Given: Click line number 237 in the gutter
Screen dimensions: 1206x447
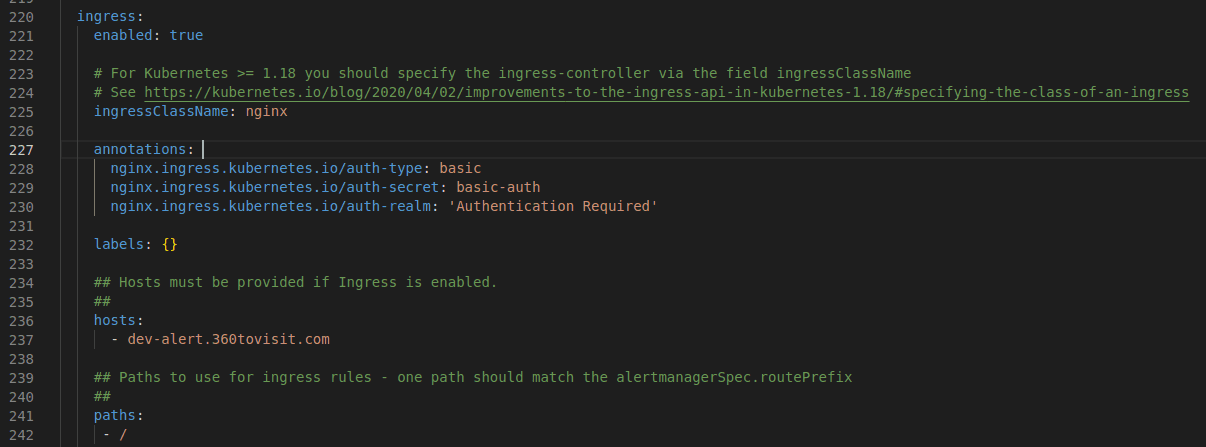Looking at the screenshot, I should [20, 339].
